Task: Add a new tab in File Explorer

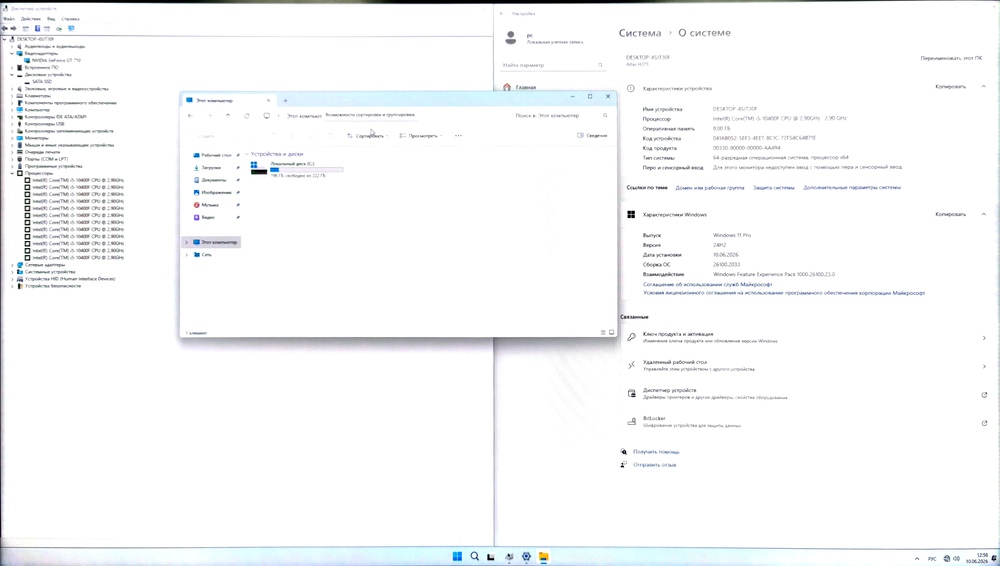Action: click(x=285, y=100)
